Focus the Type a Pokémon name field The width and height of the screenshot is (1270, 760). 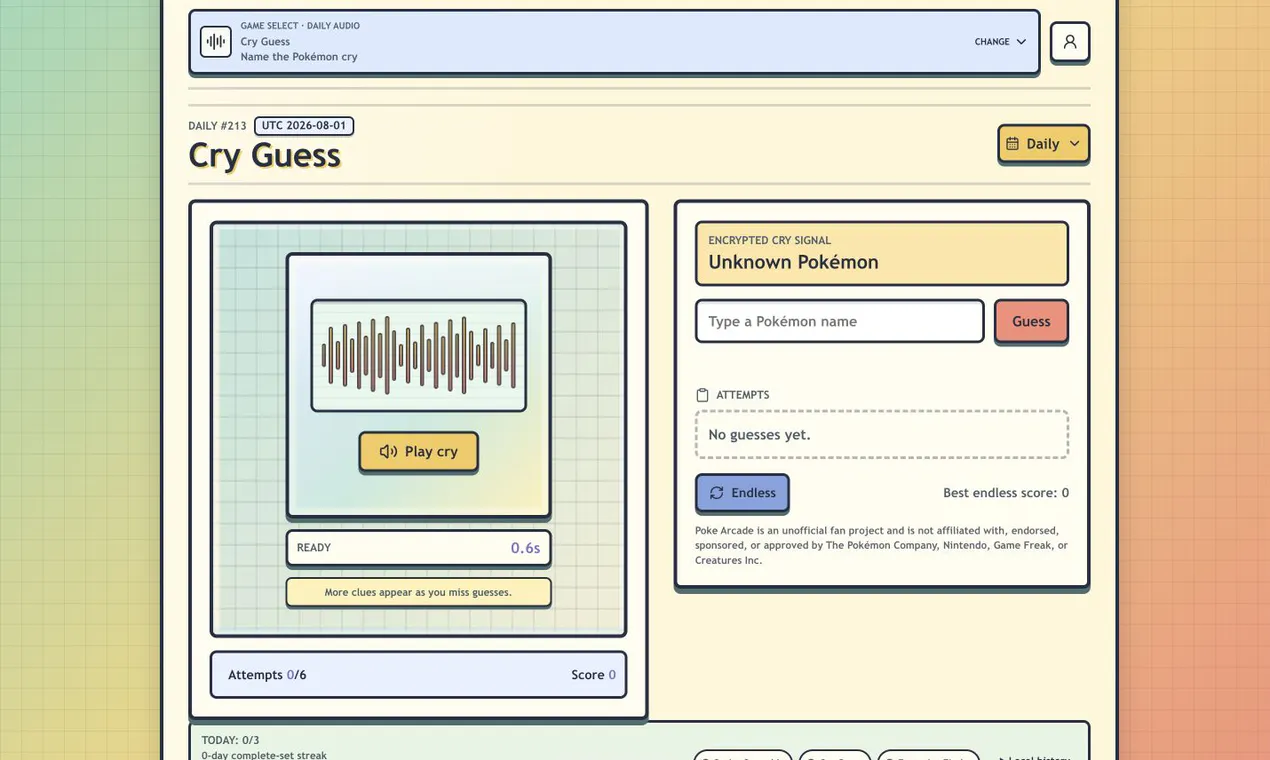point(840,321)
